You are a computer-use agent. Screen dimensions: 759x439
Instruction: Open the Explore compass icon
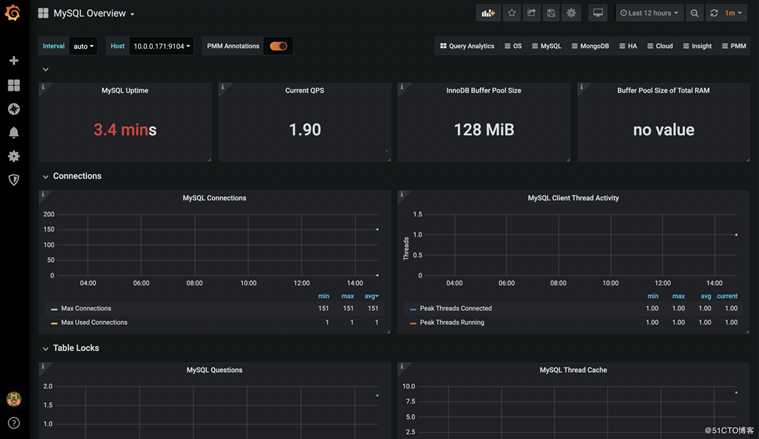[14, 109]
